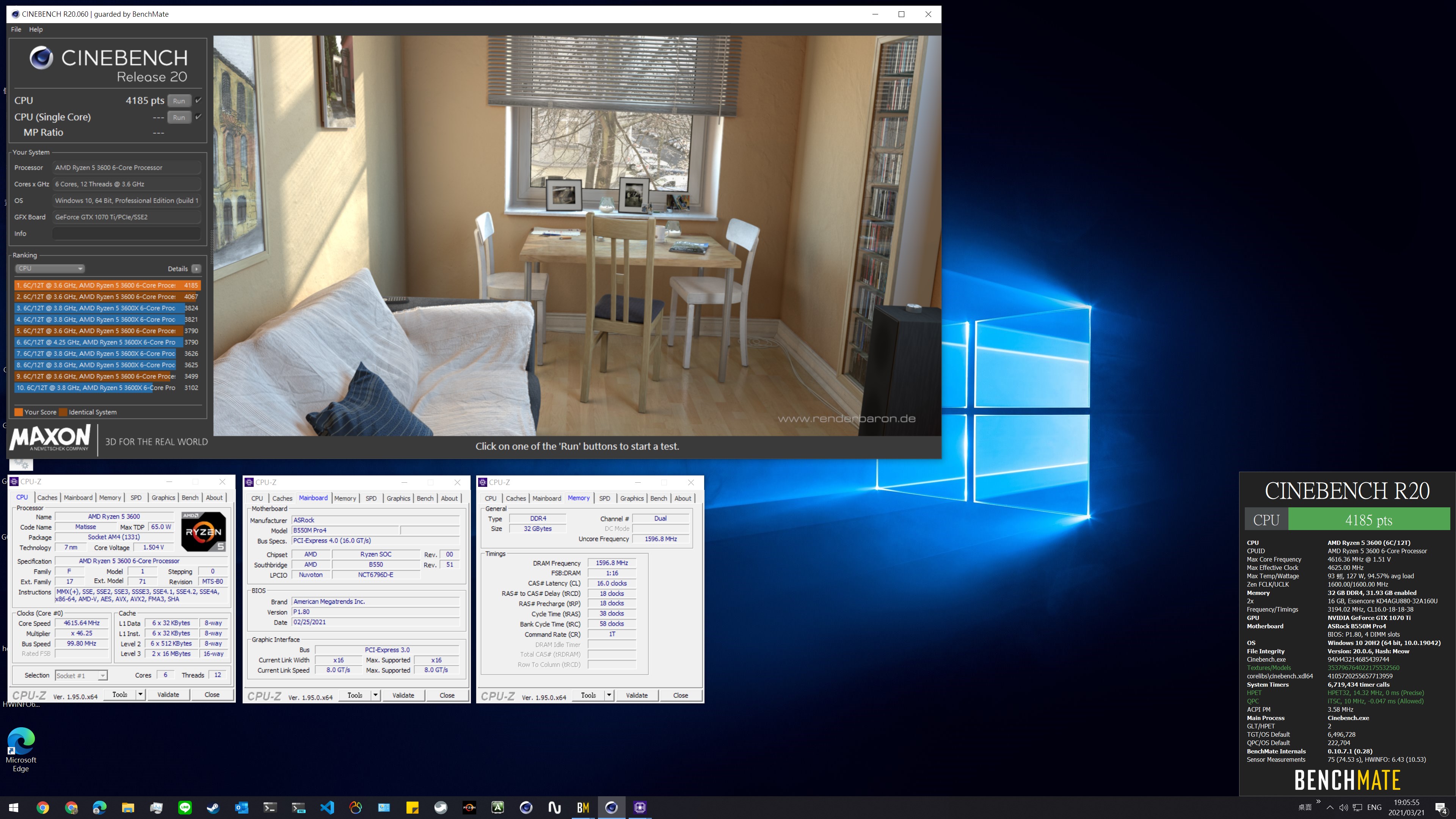
Task: Switch to BenchMate BM taskbar icon
Action: [x=583, y=808]
